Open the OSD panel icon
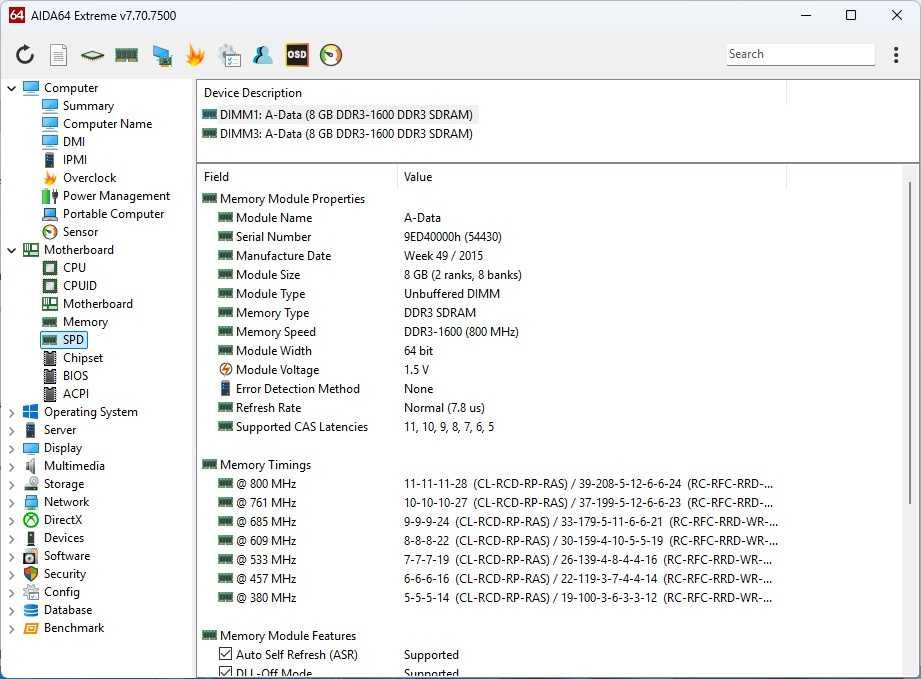 (297, 55)
